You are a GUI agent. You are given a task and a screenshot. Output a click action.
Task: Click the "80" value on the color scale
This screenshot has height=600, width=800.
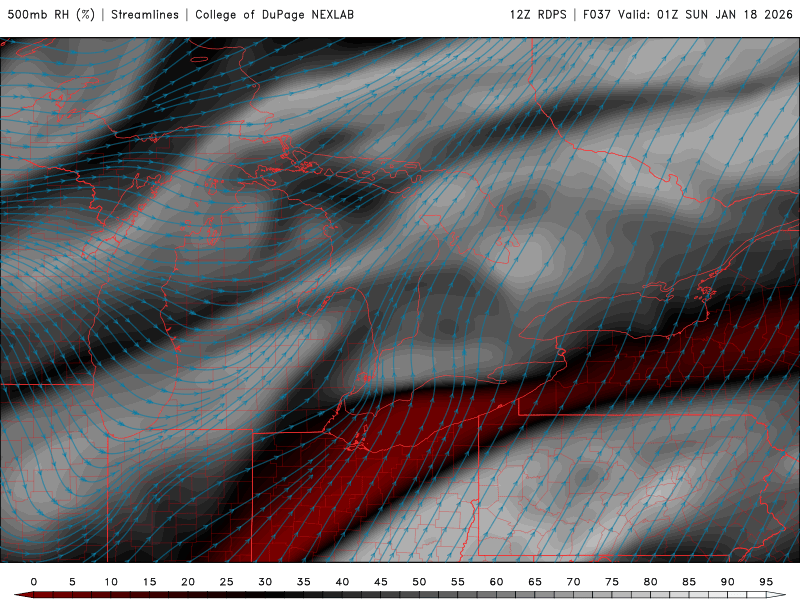pyautogui.click(x=651, y=582)
